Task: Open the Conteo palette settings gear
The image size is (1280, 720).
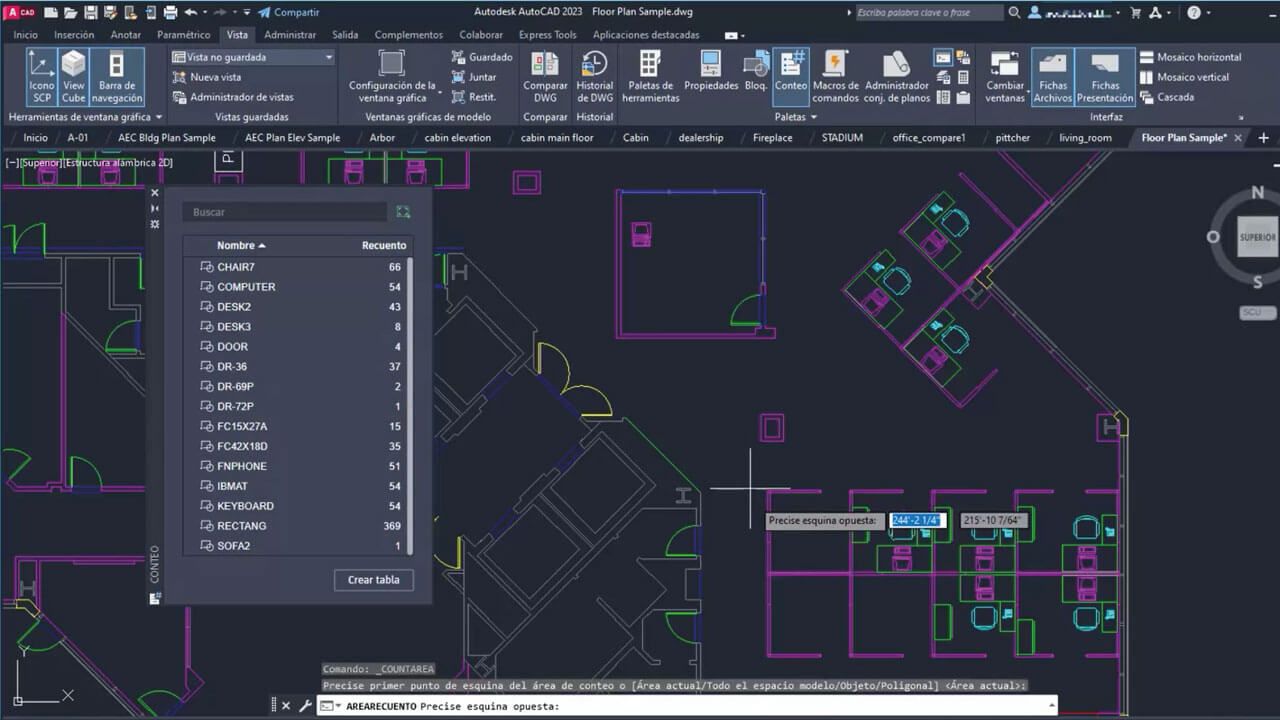Action: [x=155, y=224]
